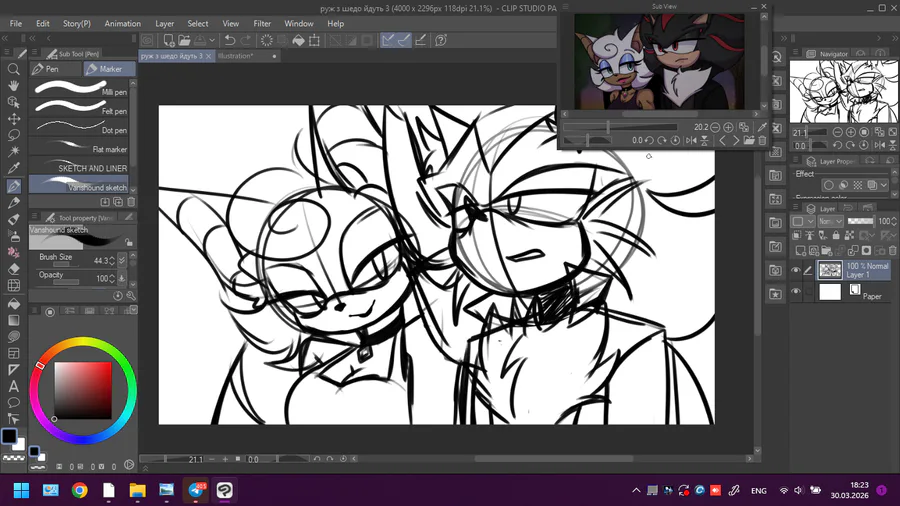Create a new canvas from the command bar
Image resolution: width=900 pixels, height=506 pixels.
[x=169, y=40]
